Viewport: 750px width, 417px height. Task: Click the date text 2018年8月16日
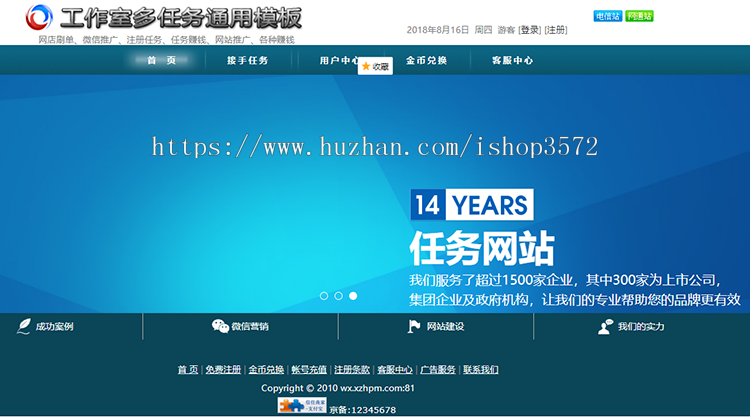tap(438, 30)
